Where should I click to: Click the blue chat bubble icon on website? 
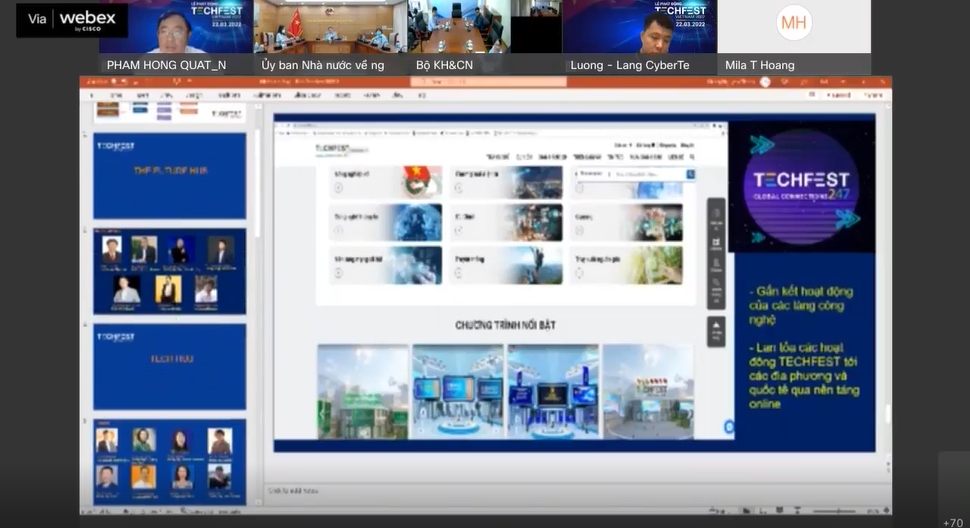point(729,427)
